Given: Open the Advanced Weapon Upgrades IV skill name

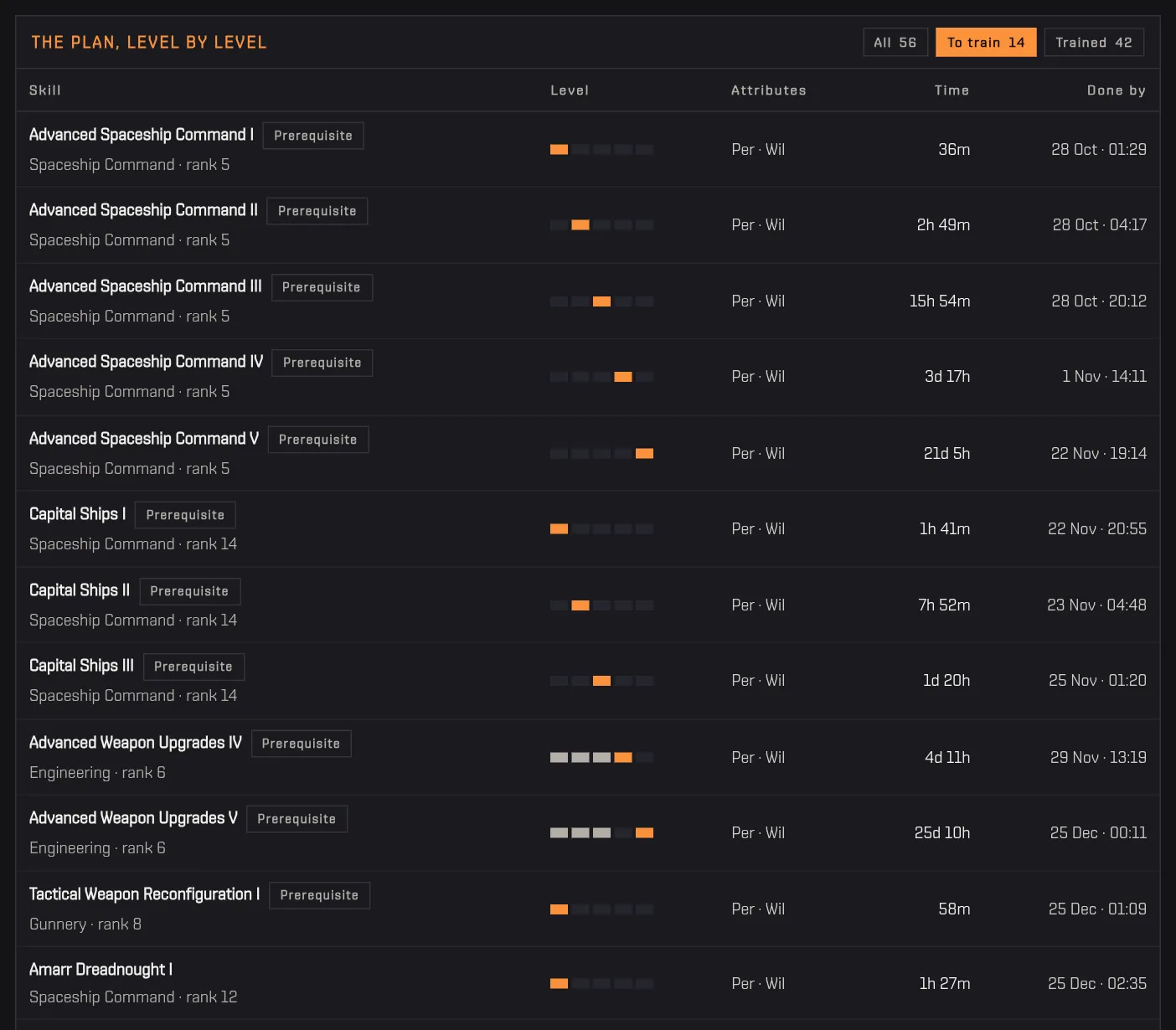Looking at the screenshot, I should pyautogui.click(x=136, y=743).
